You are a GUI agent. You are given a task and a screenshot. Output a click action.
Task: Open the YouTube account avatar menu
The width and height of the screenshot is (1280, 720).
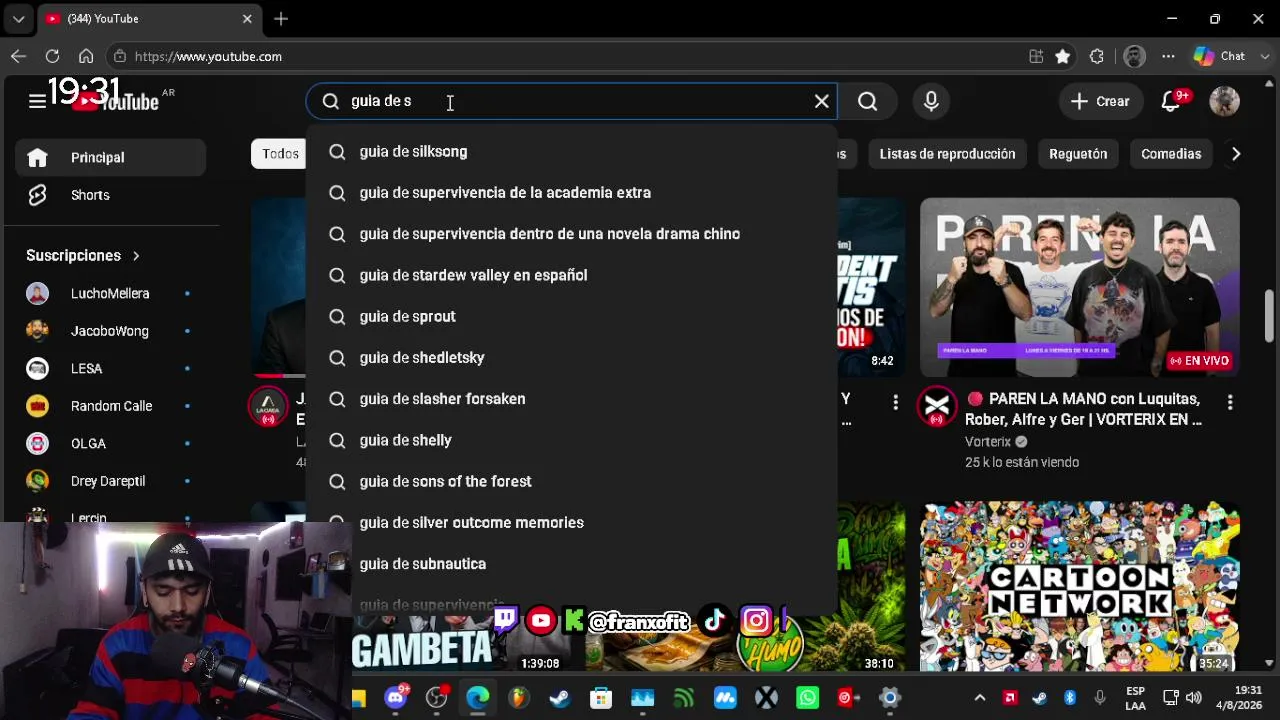click(1224, 101)
